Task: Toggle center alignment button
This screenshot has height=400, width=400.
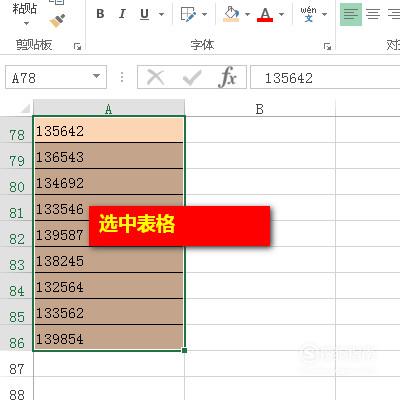Action: (373, 14)
